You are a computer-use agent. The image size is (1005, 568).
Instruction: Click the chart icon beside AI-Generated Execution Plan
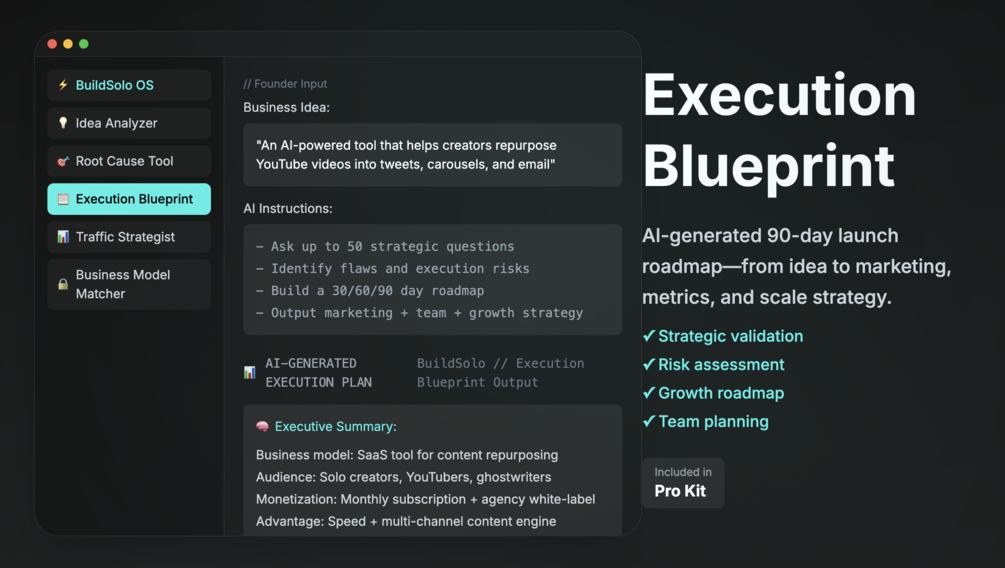pos(249,373)
